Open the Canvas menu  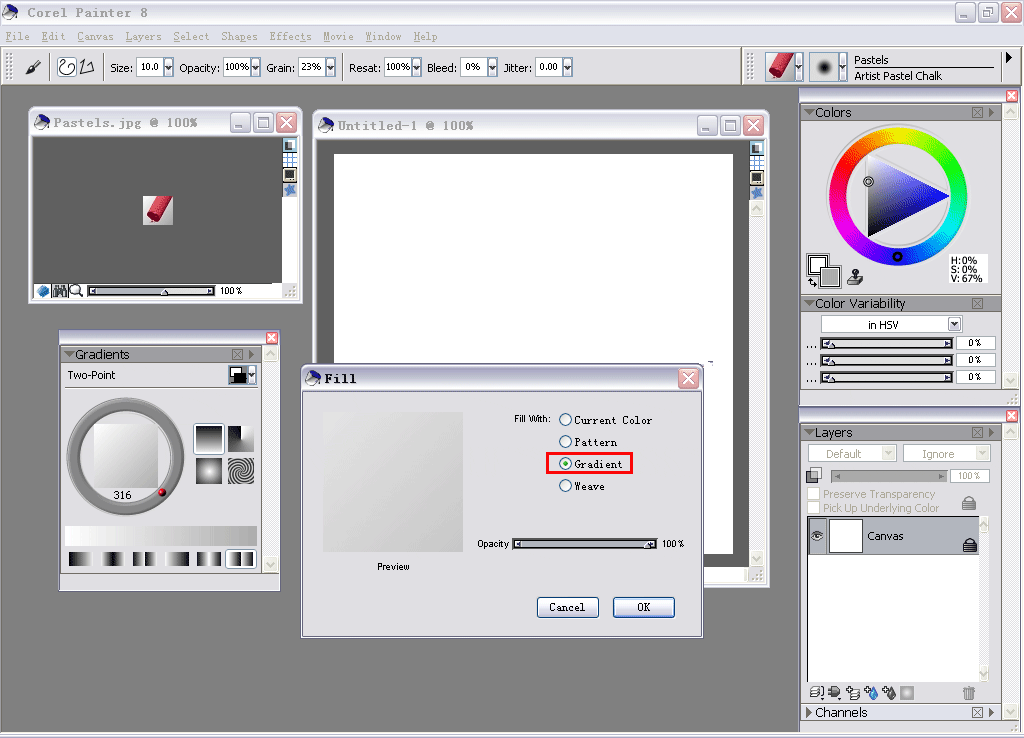tap(95, 37)
